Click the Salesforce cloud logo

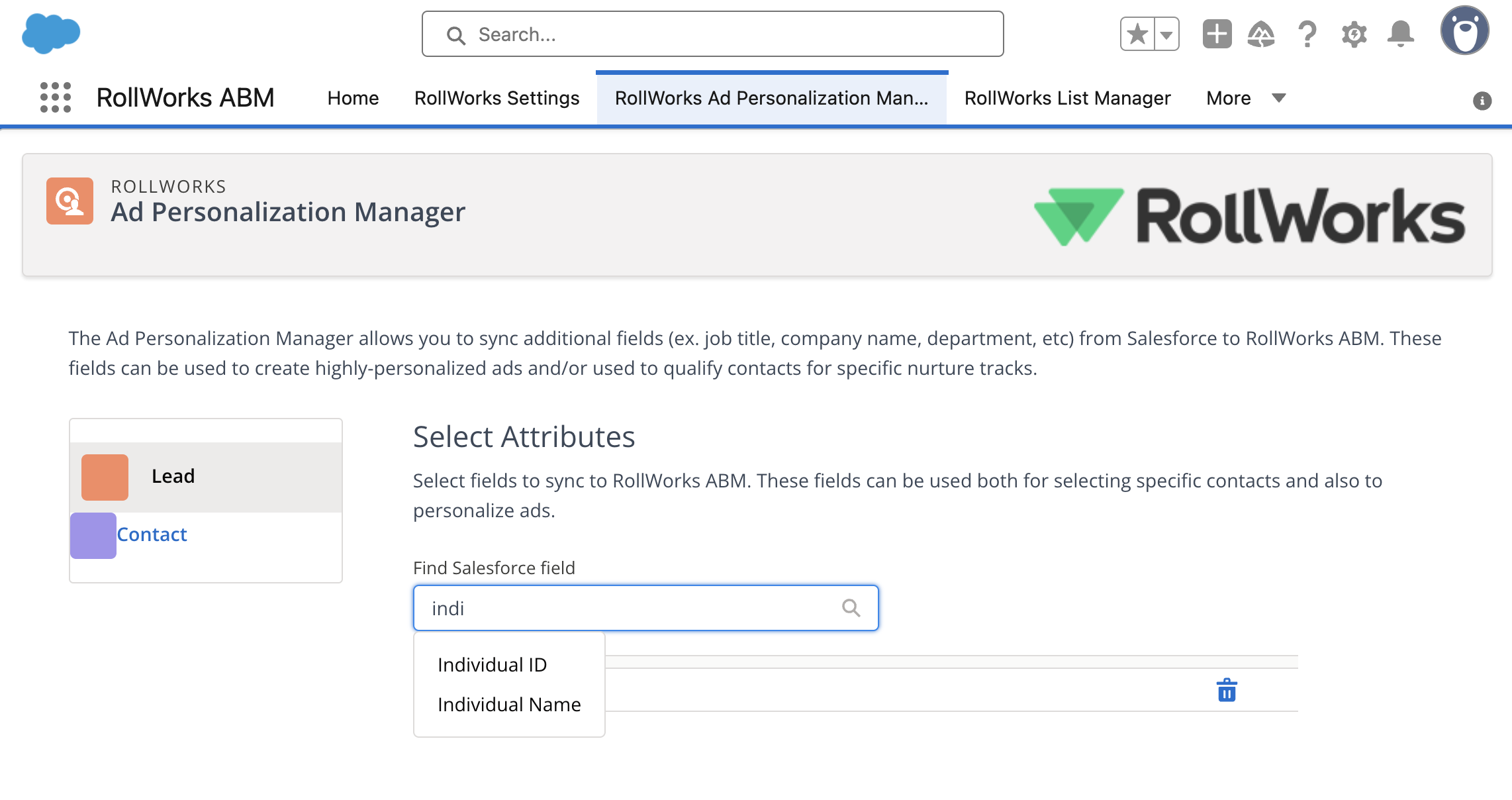51,33
